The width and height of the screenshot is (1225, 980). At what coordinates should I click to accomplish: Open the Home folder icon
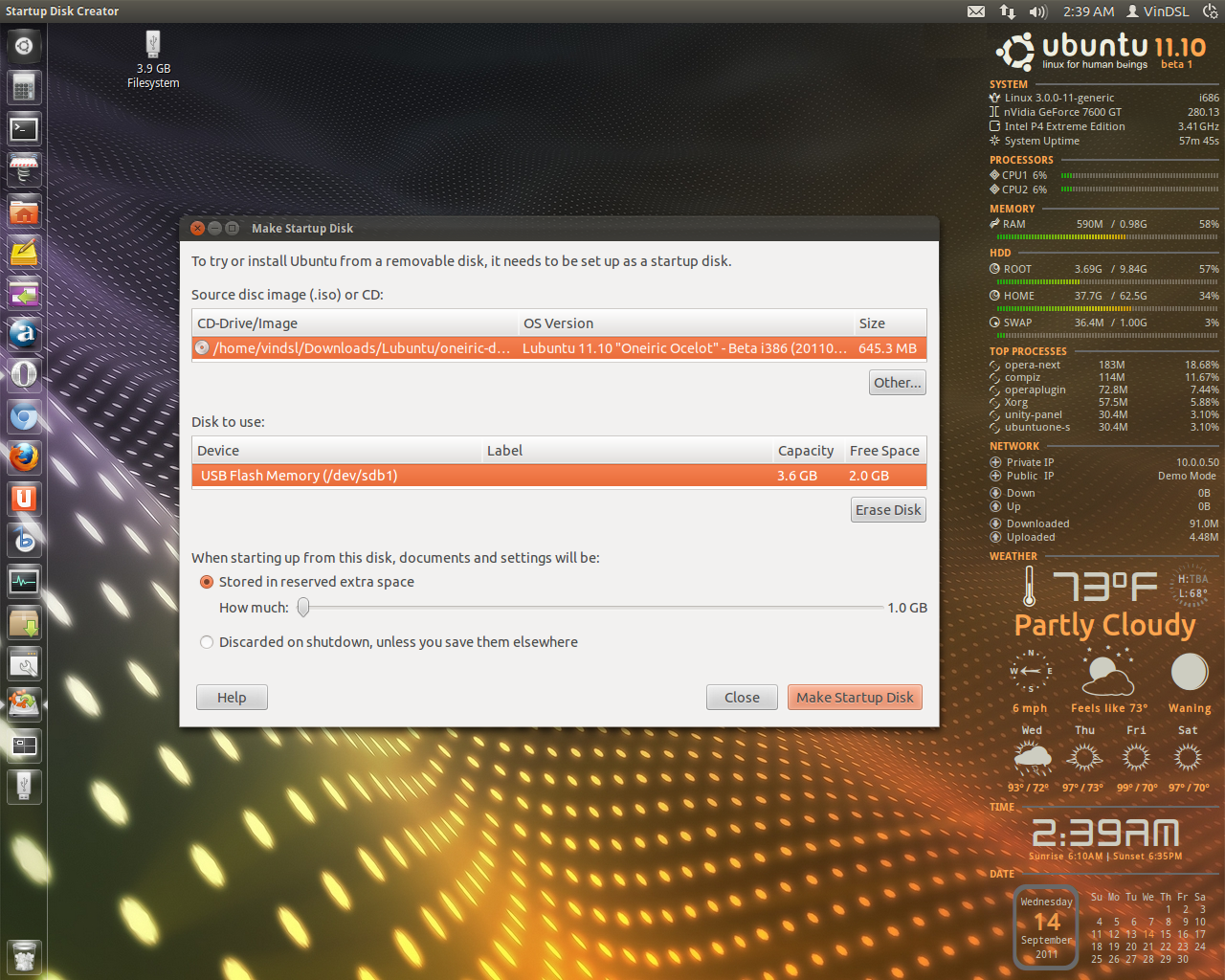pos(23,212)
